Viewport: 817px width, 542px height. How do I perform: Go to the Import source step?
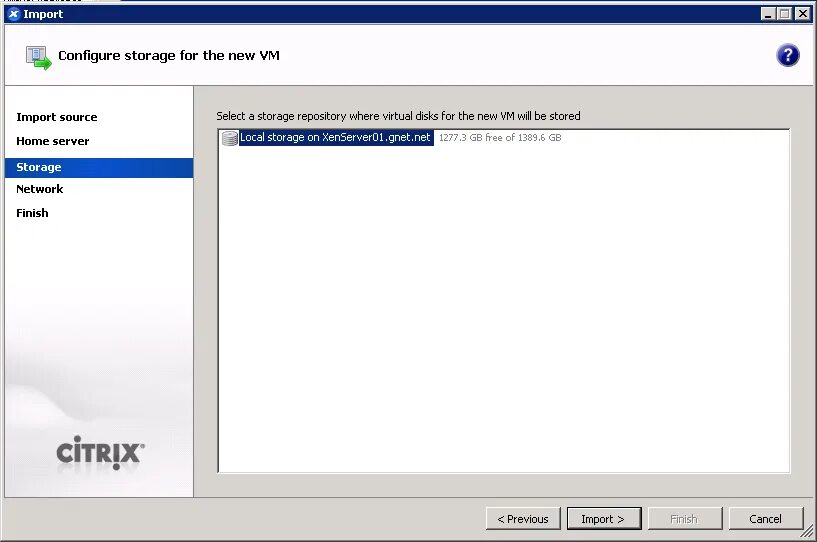pos(57,117)
